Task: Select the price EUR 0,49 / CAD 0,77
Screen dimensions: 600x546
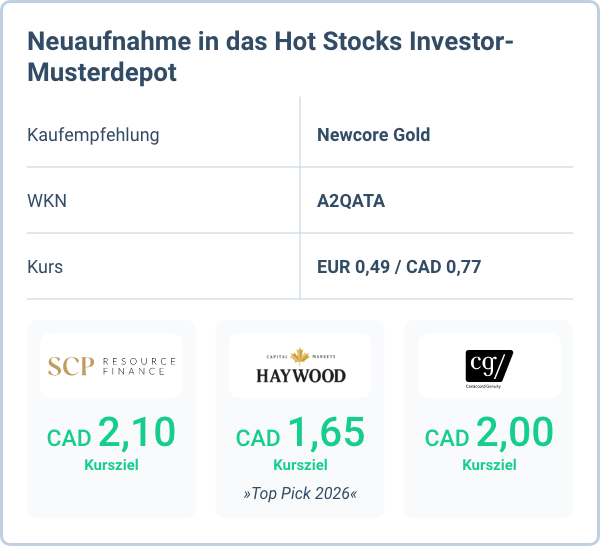Action: (x=400, y=267)
